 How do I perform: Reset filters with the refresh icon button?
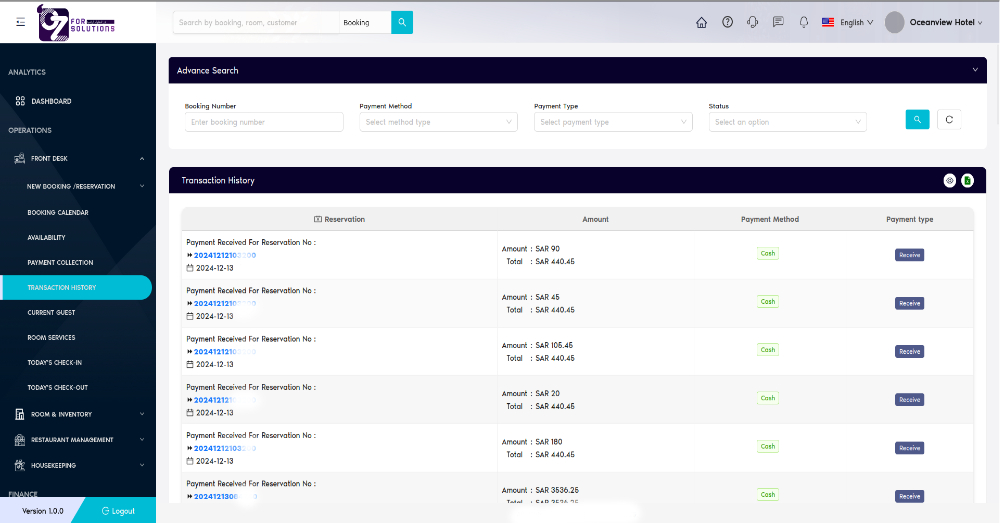point(949,119)
